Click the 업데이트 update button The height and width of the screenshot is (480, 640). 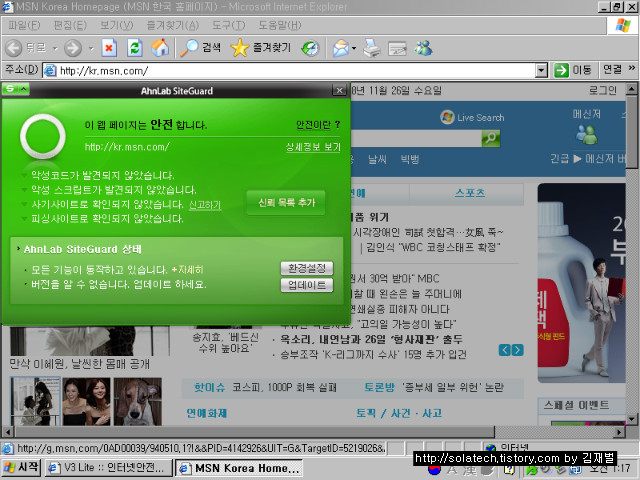[307, 285]
